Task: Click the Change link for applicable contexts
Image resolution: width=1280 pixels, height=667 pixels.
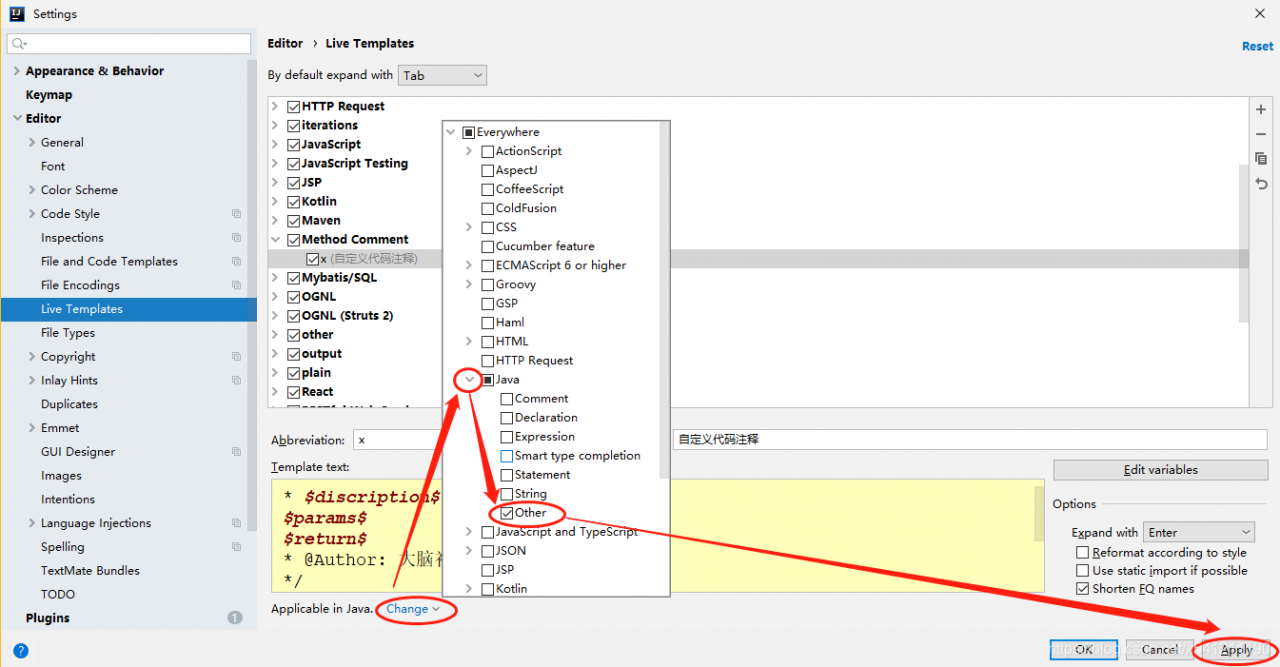Action: click(413, 609)
